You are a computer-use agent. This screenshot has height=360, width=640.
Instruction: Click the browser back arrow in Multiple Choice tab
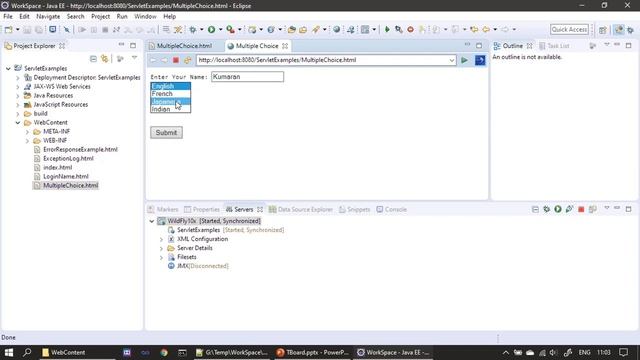point(153,60)
